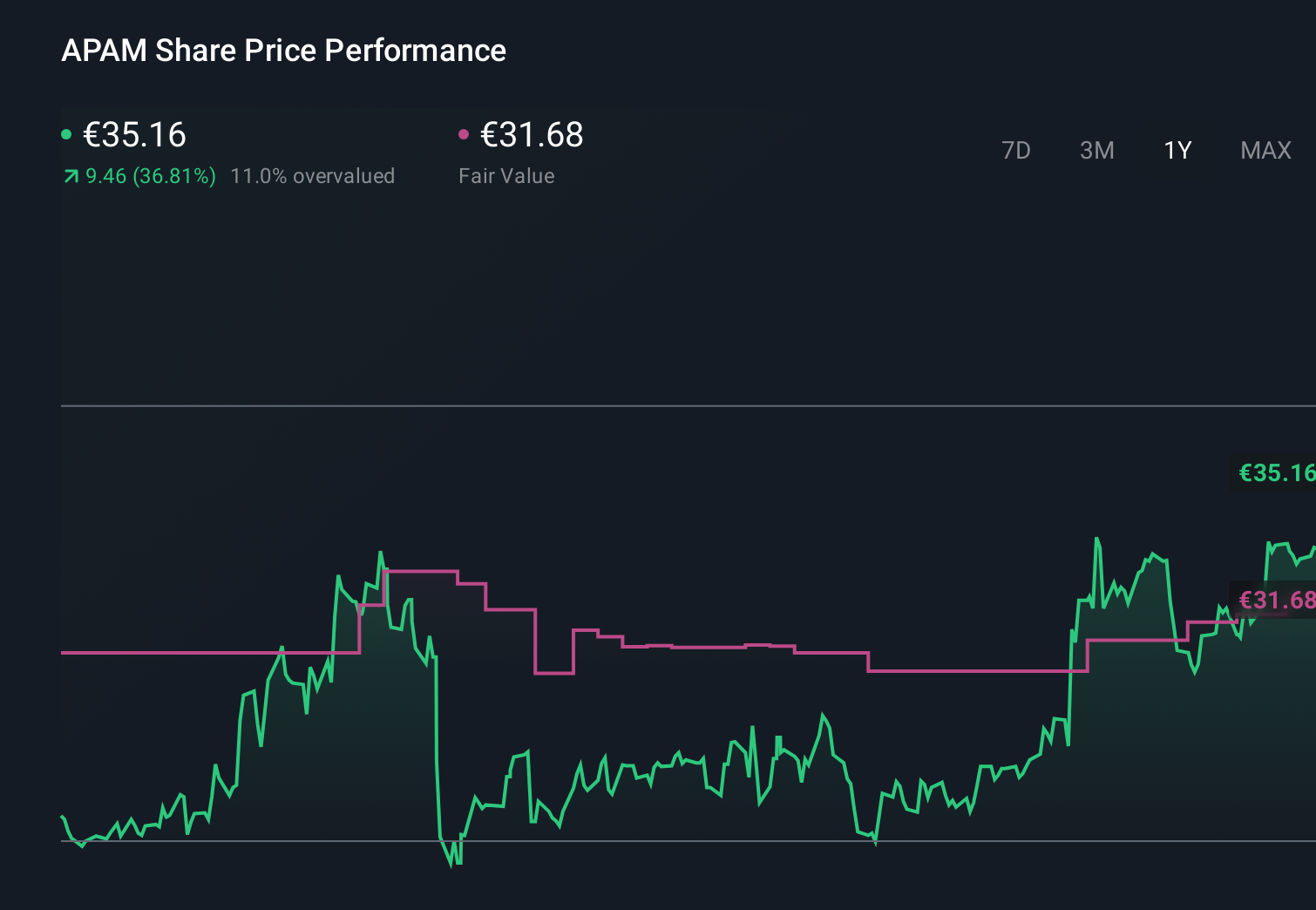Click the 9.46 (36.81%) change figure
The height and width of the screenshot is (910, 1316).
(x=150, y=176)
